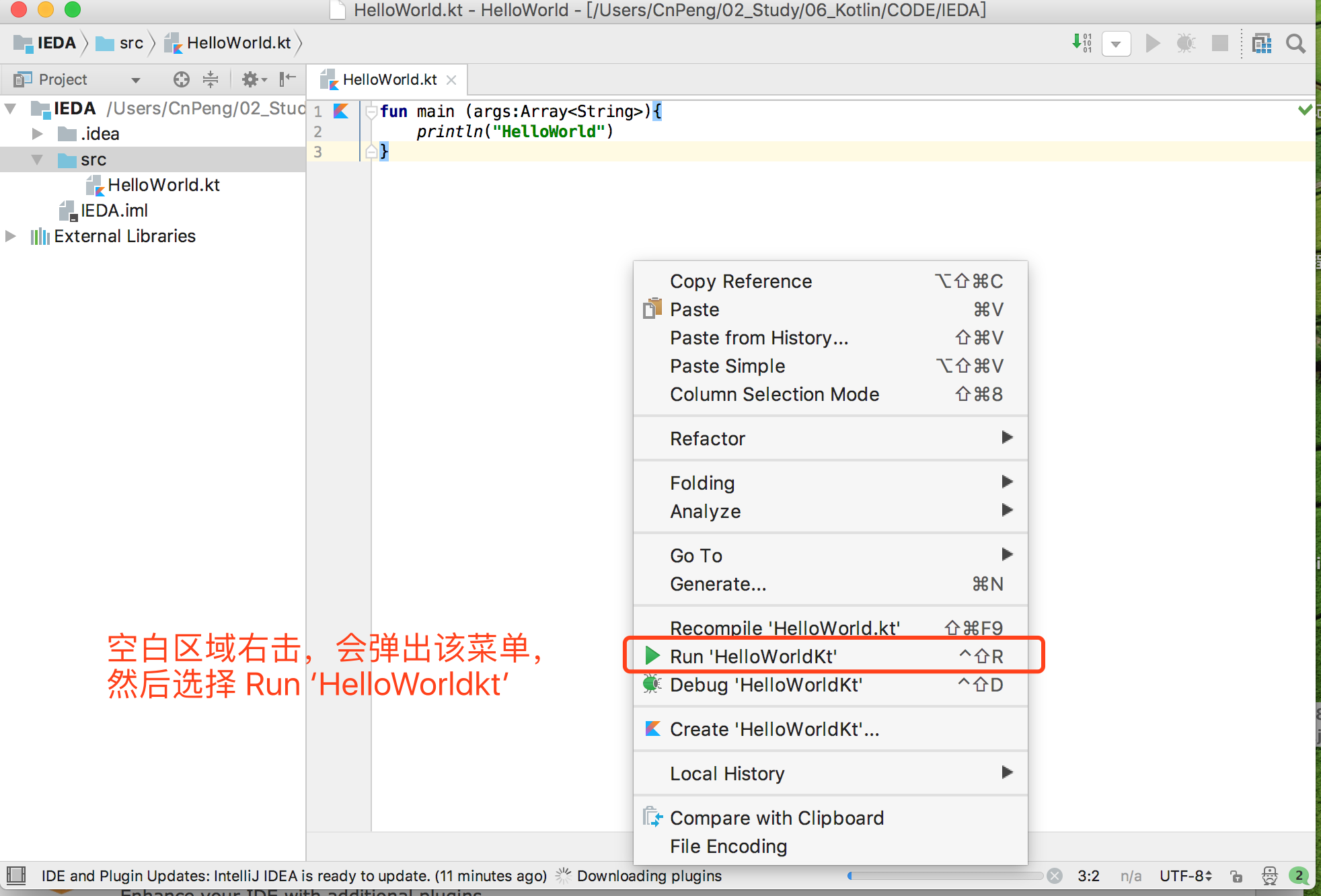
Task: Select Column Selection Mode menu item
Action: pyautogui.click(x=831, y=394)
